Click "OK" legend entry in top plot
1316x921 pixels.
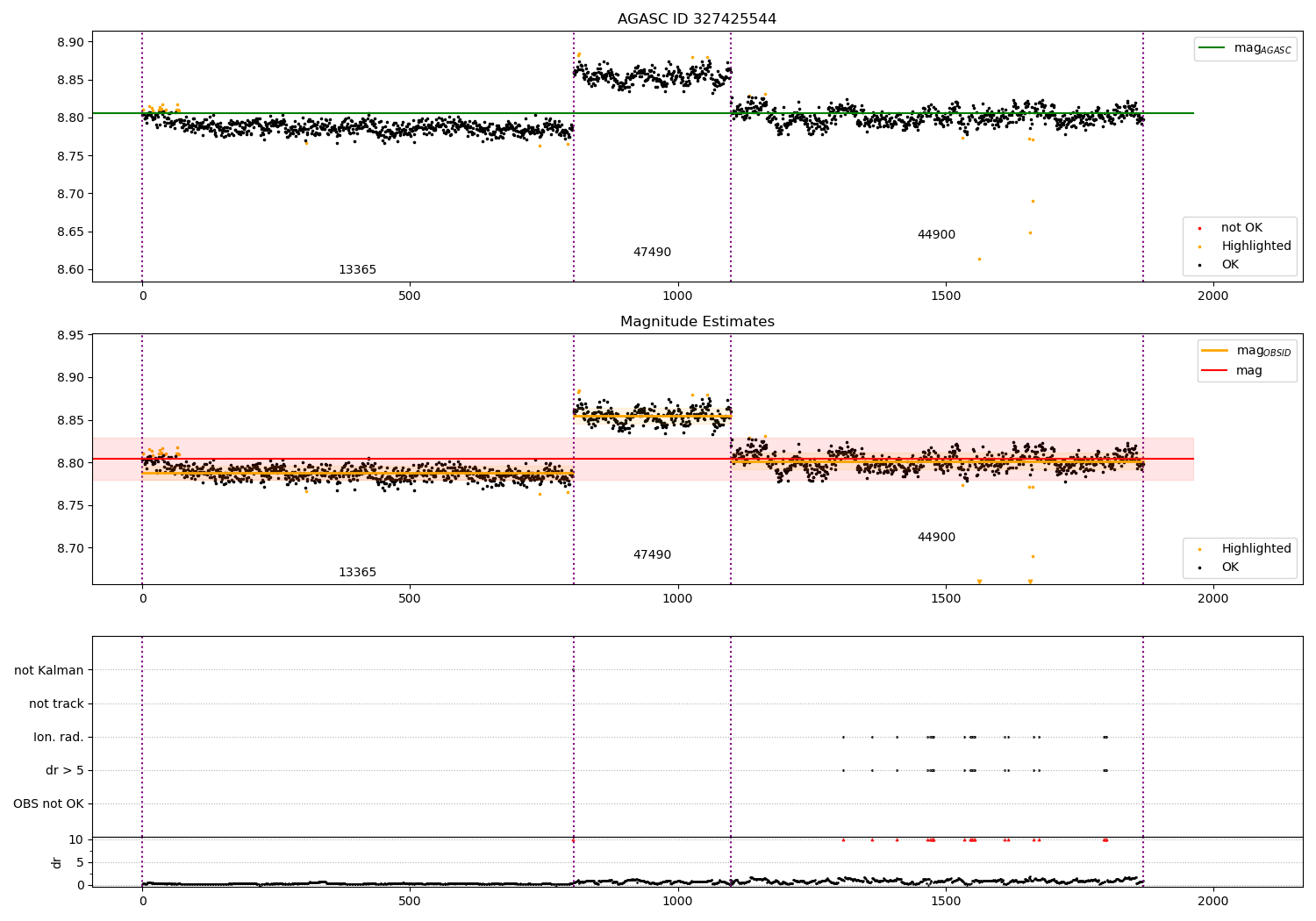pos(1230,265)
